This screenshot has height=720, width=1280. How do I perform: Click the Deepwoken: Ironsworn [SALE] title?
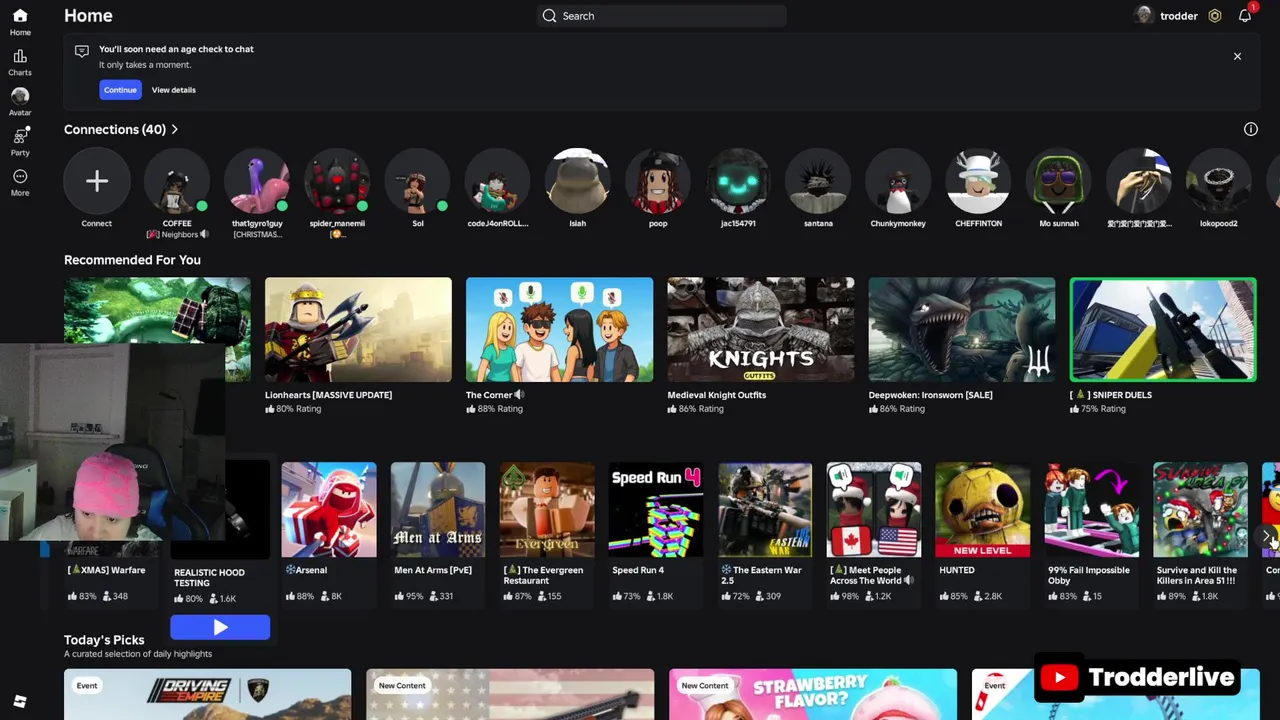(931, 395)
